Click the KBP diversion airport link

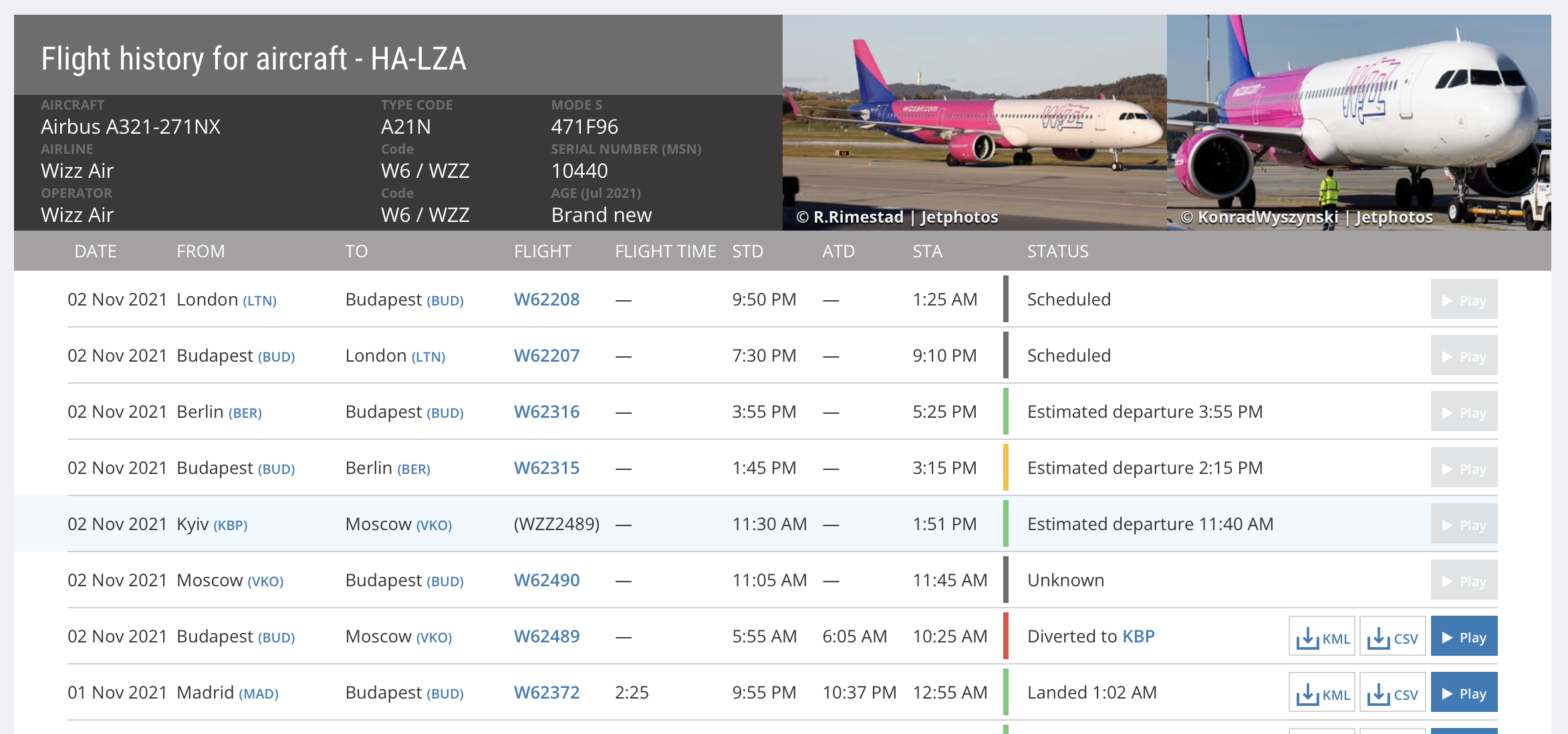[1138, 636]
